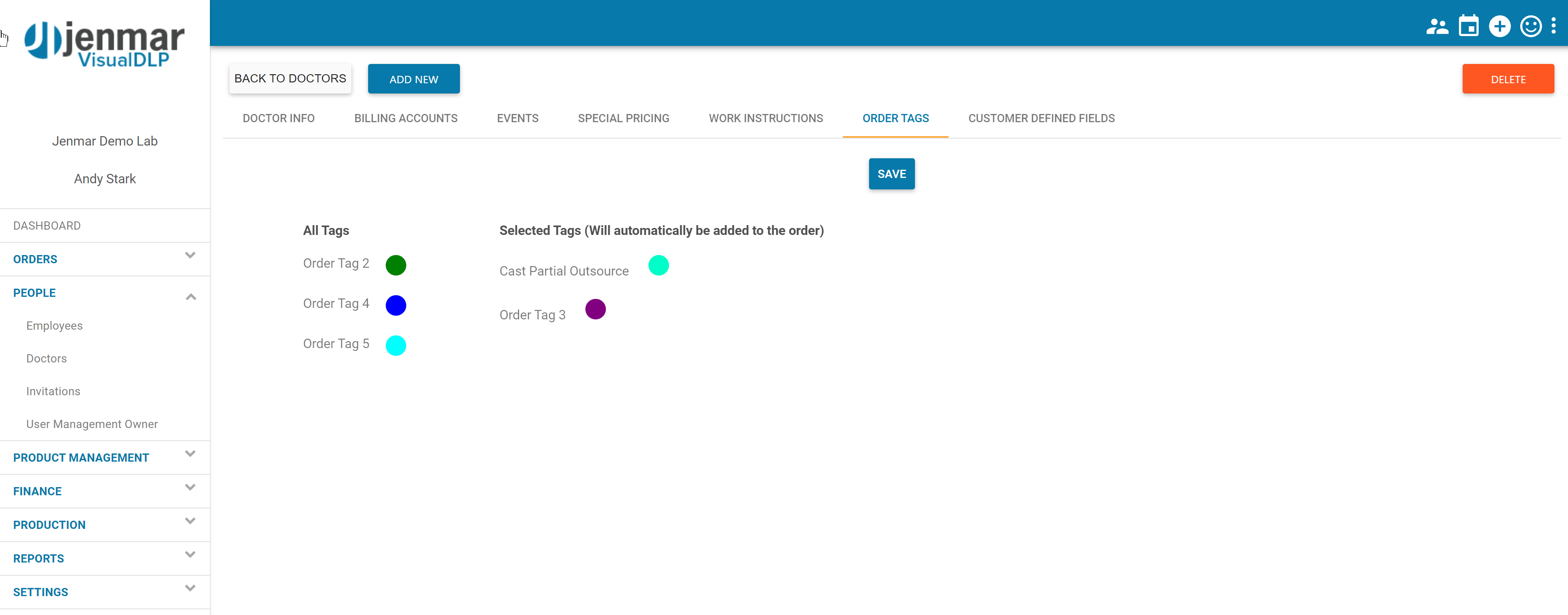Screen dimensions: 1568x615
Task: Select Order Tag 3 in Selected Tags
Action: [x=532, y=315]
